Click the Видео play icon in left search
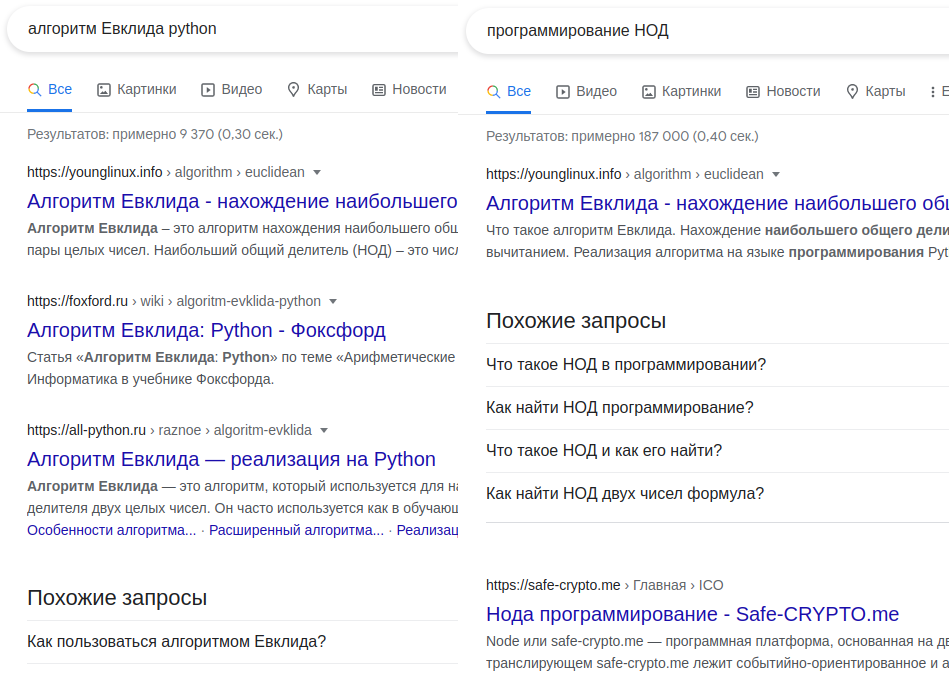The width and height of the screenshot is (949, 673). [x=208, y=90]
